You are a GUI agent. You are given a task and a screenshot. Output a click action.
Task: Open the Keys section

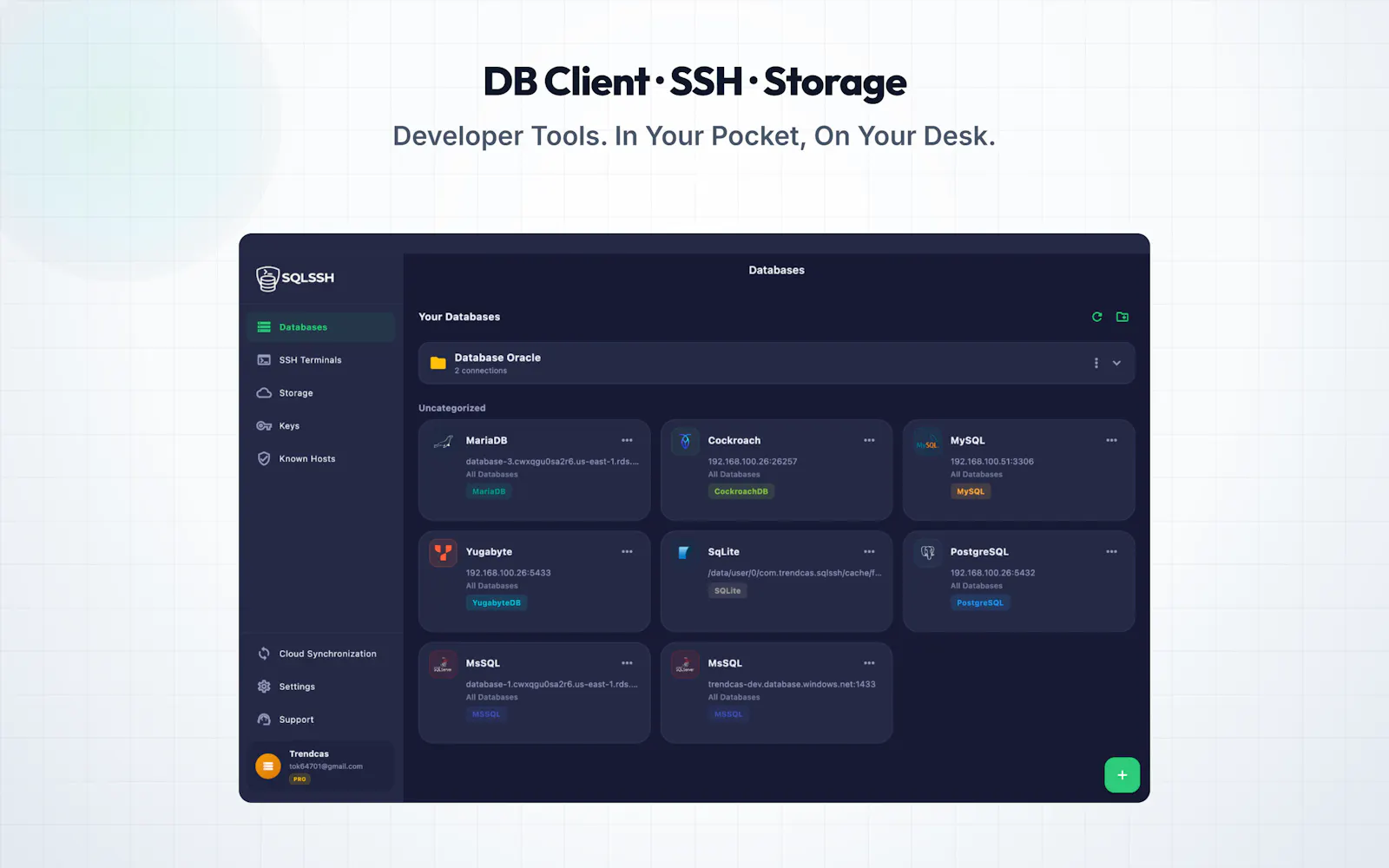(320, 426)
